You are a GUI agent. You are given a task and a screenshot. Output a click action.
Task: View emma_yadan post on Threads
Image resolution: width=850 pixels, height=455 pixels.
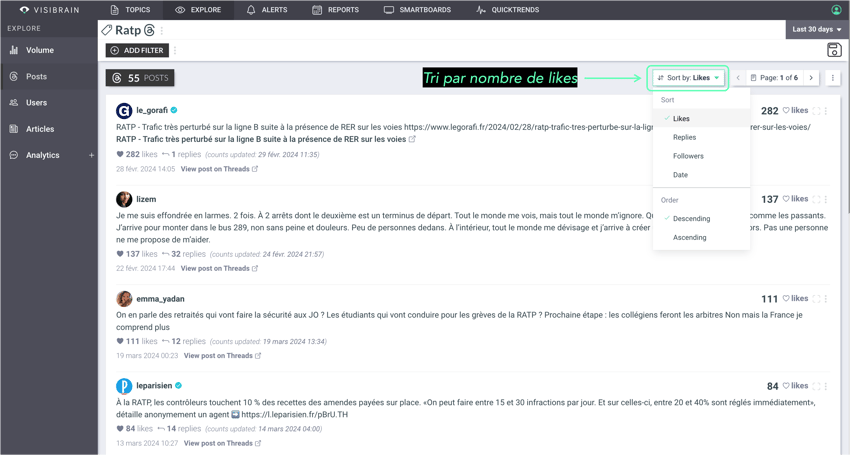tap(222, 356)
